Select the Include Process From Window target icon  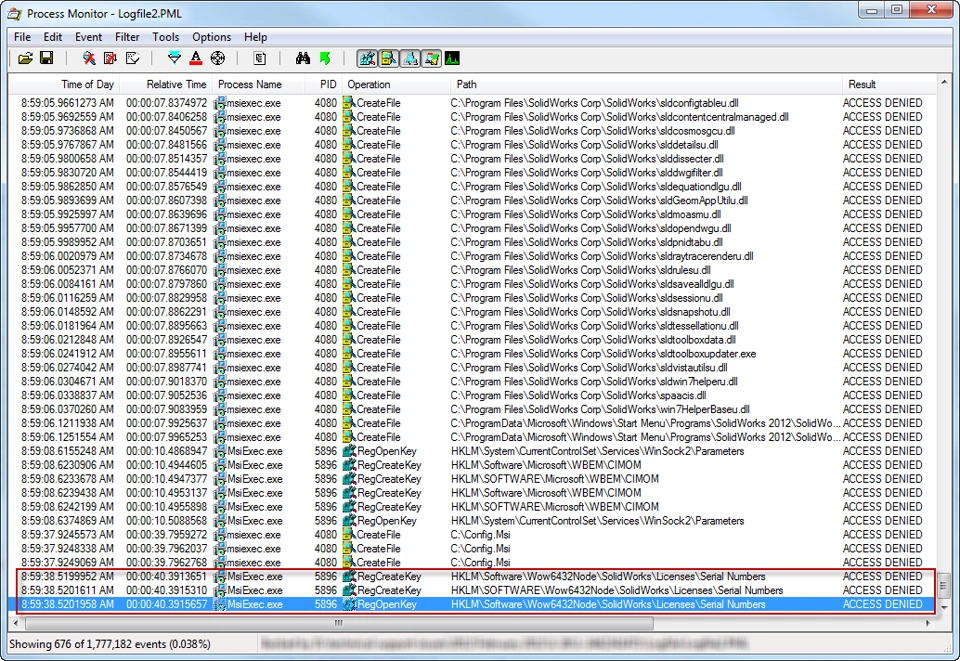point(218,59)
